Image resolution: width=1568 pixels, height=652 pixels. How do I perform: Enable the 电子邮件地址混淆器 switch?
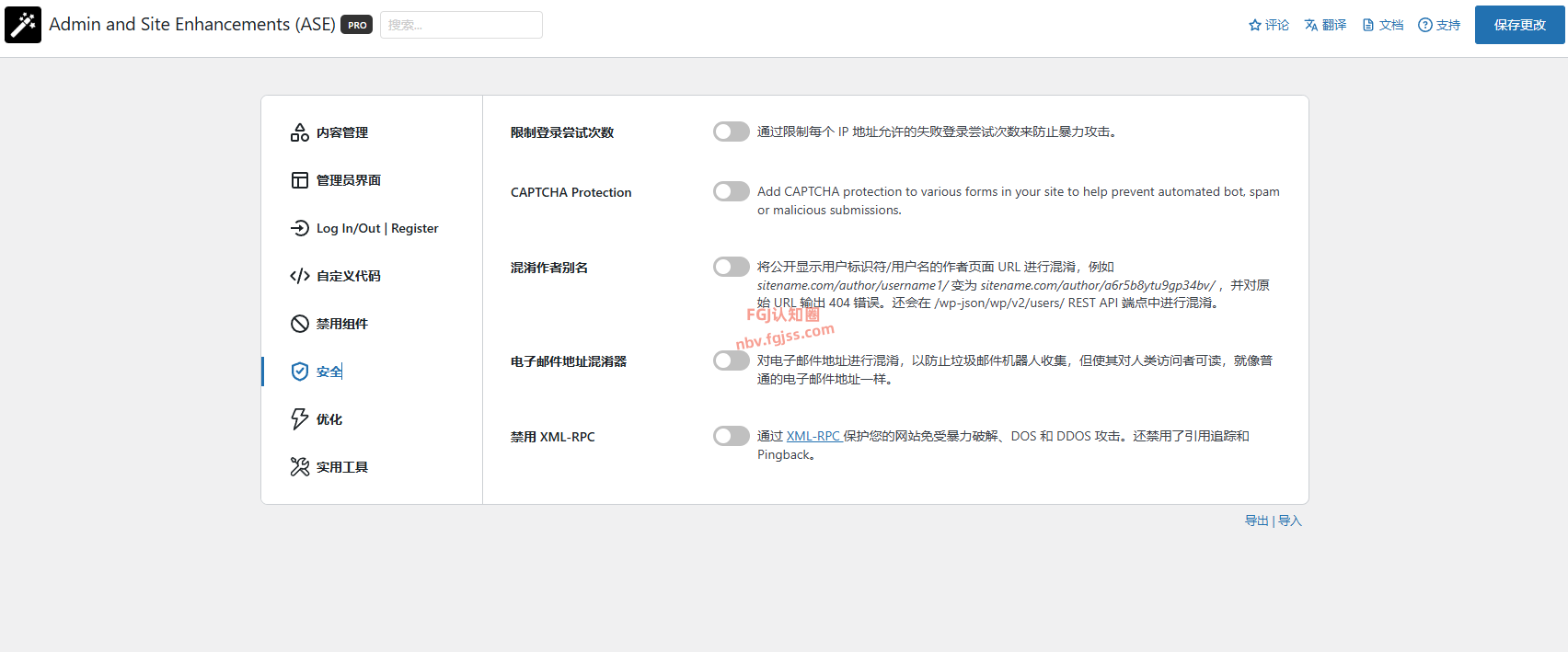[x=732, y=360]
